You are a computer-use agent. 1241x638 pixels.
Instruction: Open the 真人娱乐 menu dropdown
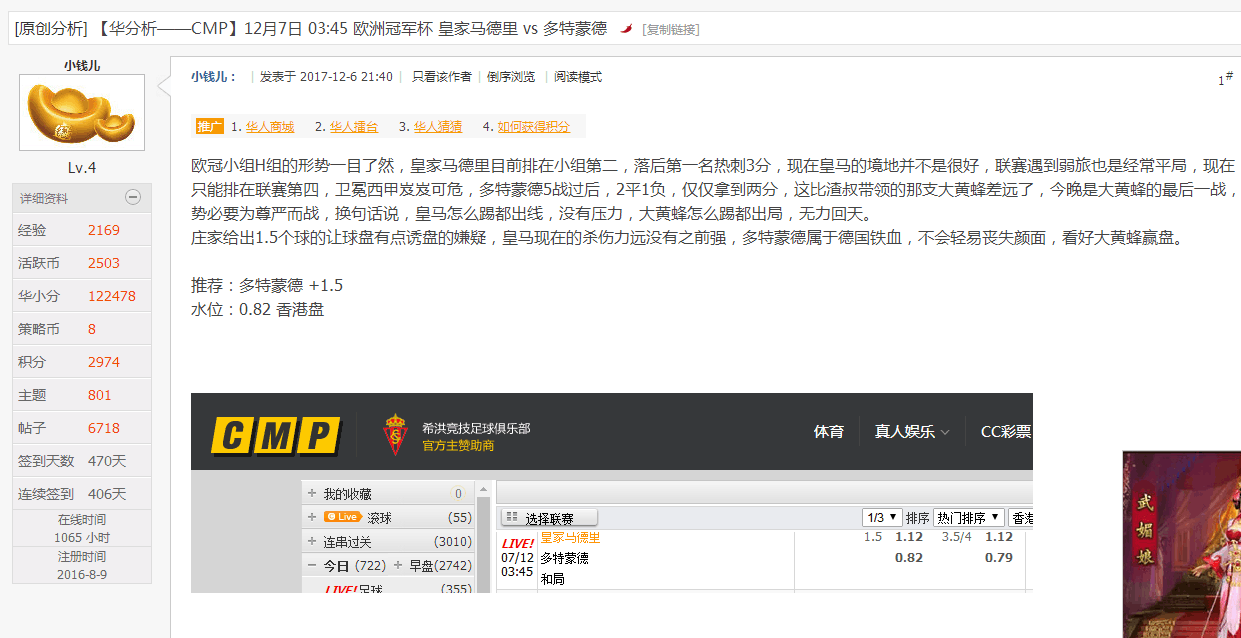(912, 432)
